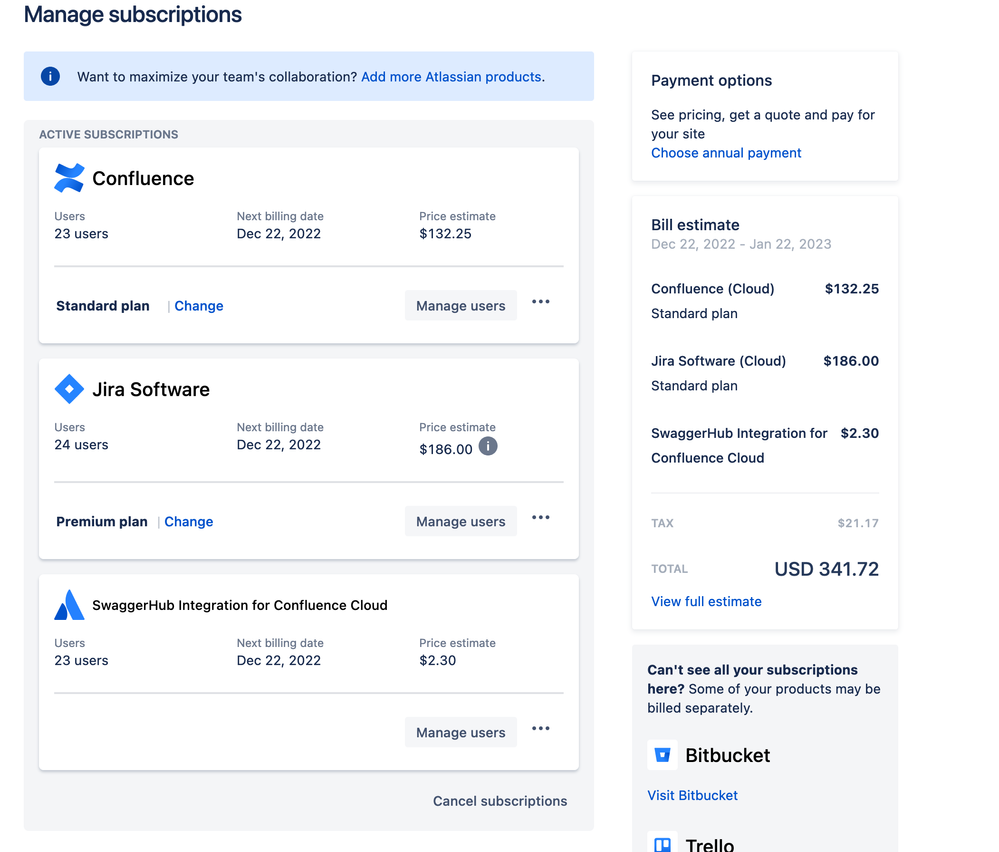Click the Bitbucket product name
The height and width of the screenshot is (852, 999).
[728, 755]
